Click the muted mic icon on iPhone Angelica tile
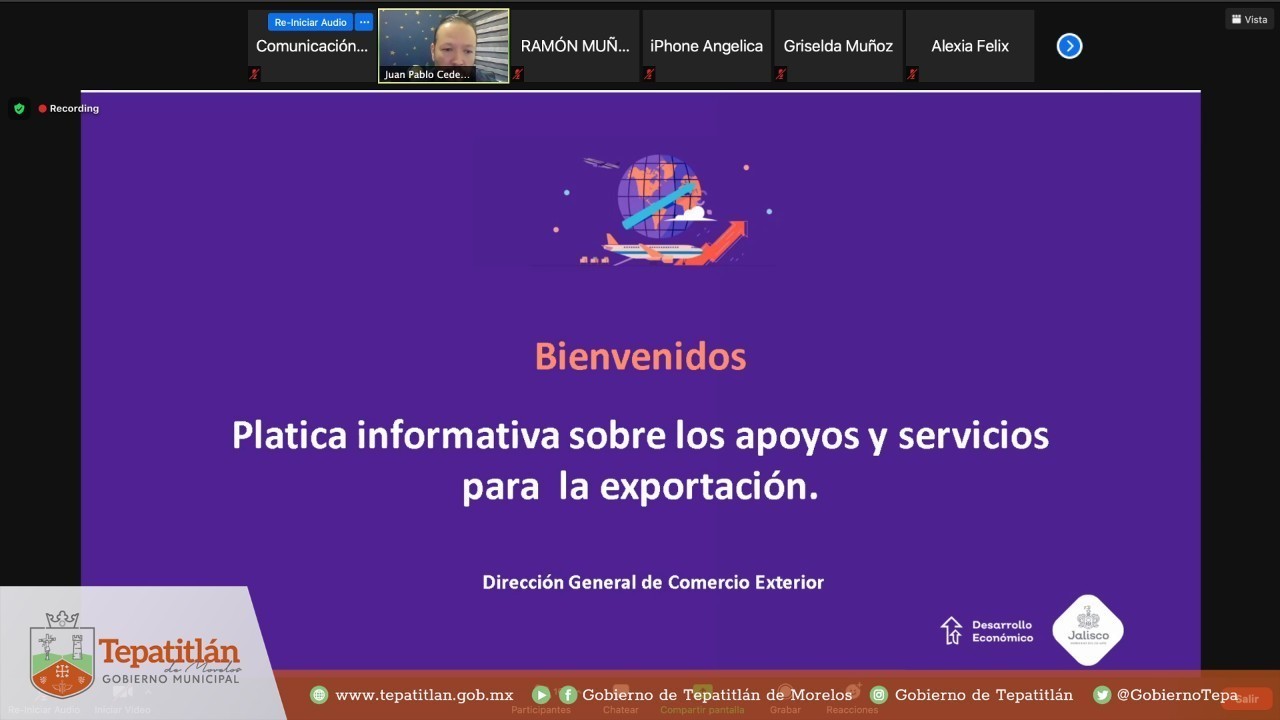Viewport: 1280px width, 720px height. pyautogui.click(x=649, y=74)
